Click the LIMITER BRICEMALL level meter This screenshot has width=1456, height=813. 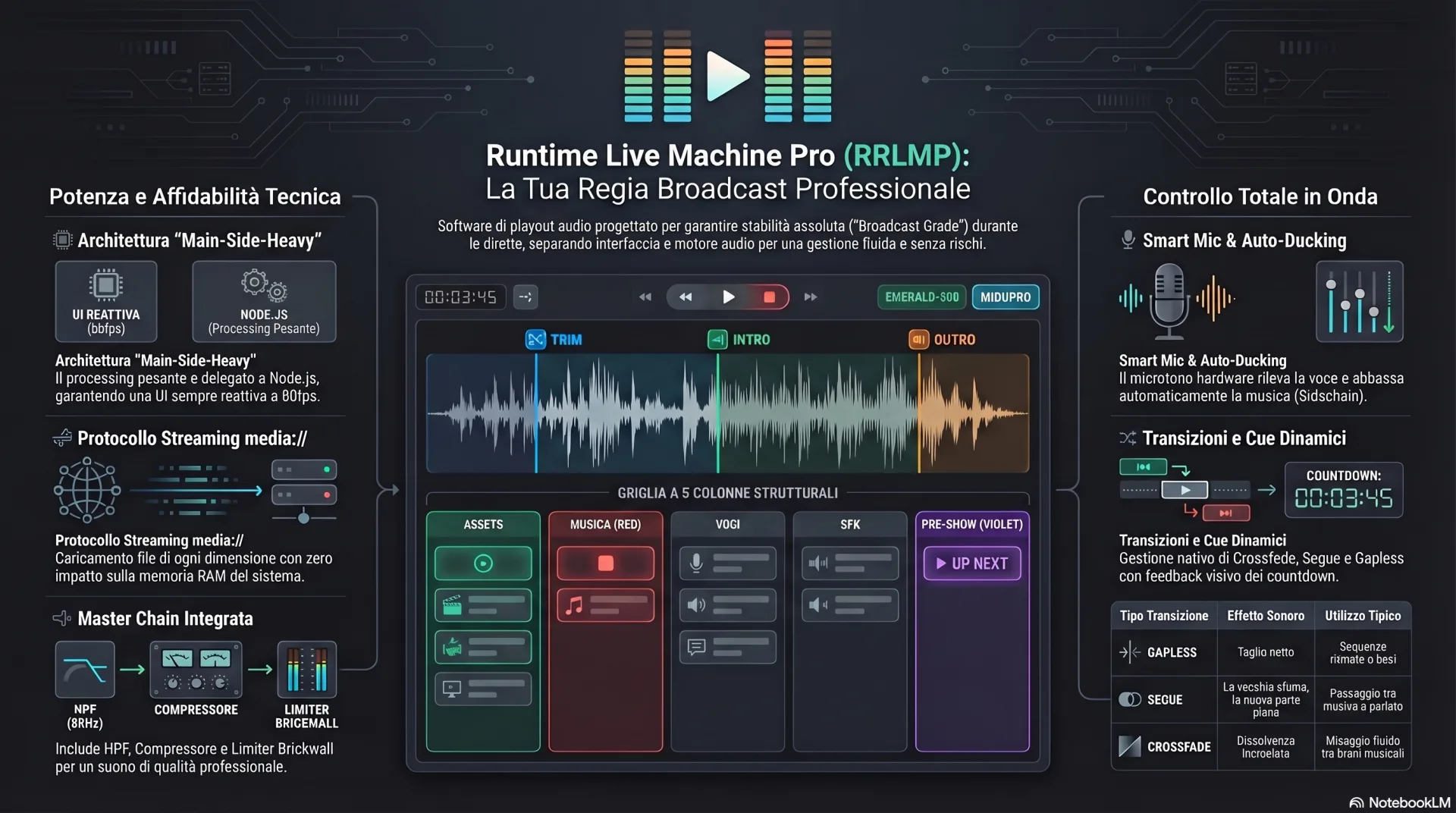pos(307,670)
